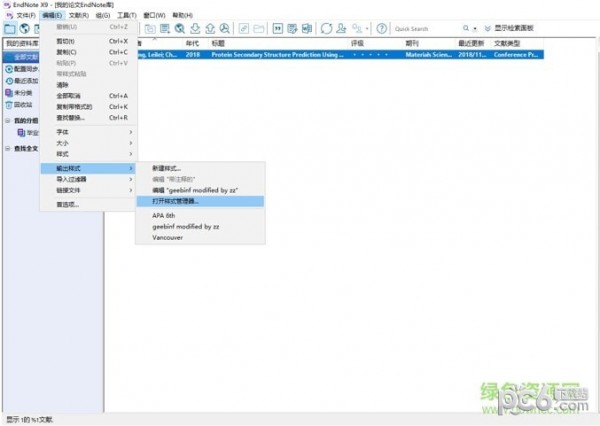
Task: Choose 复制 Ctrl+C menu entry
Action: pos(89,52)
